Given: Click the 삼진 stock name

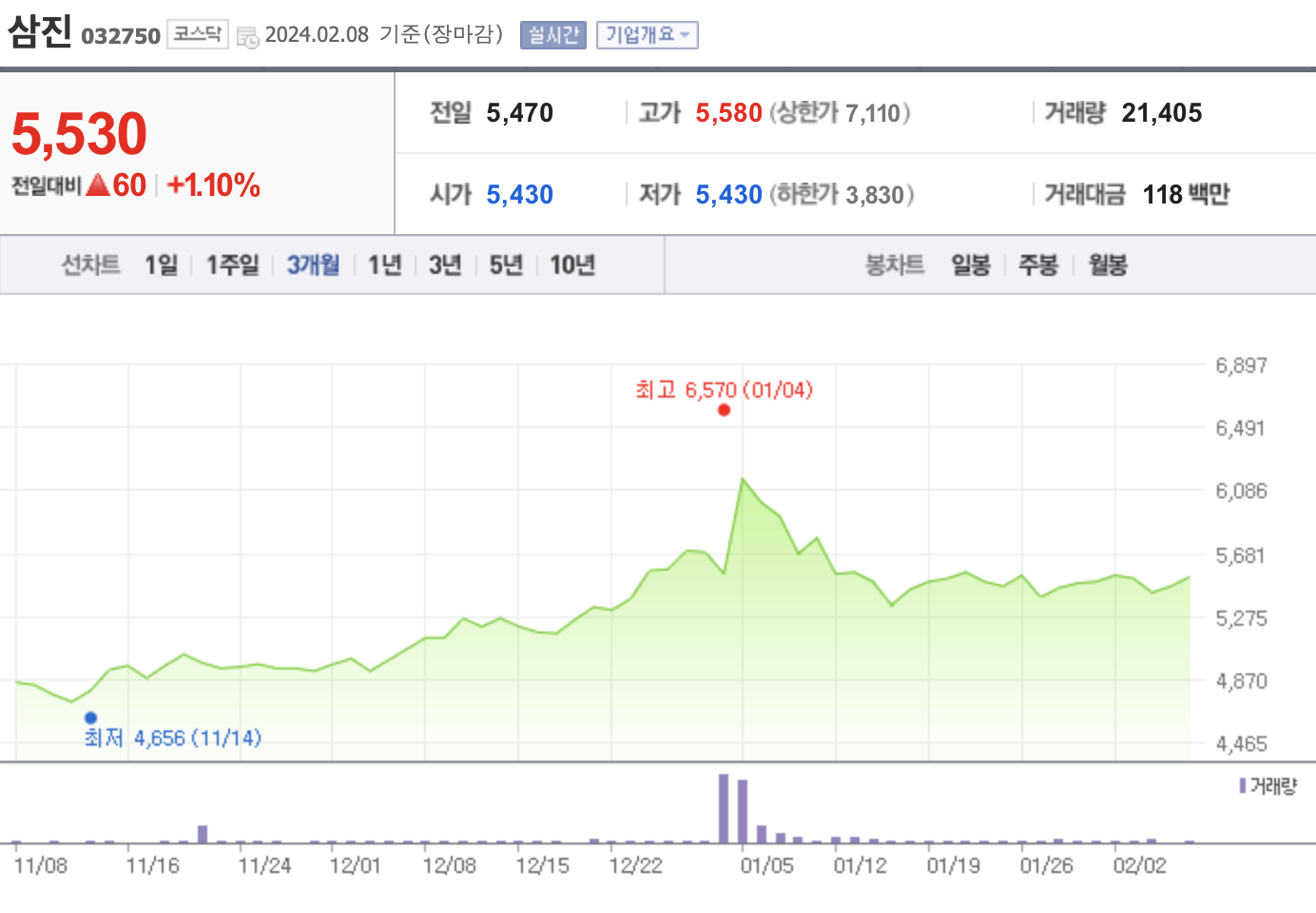Looking at the screenshot, I should 40,31.
